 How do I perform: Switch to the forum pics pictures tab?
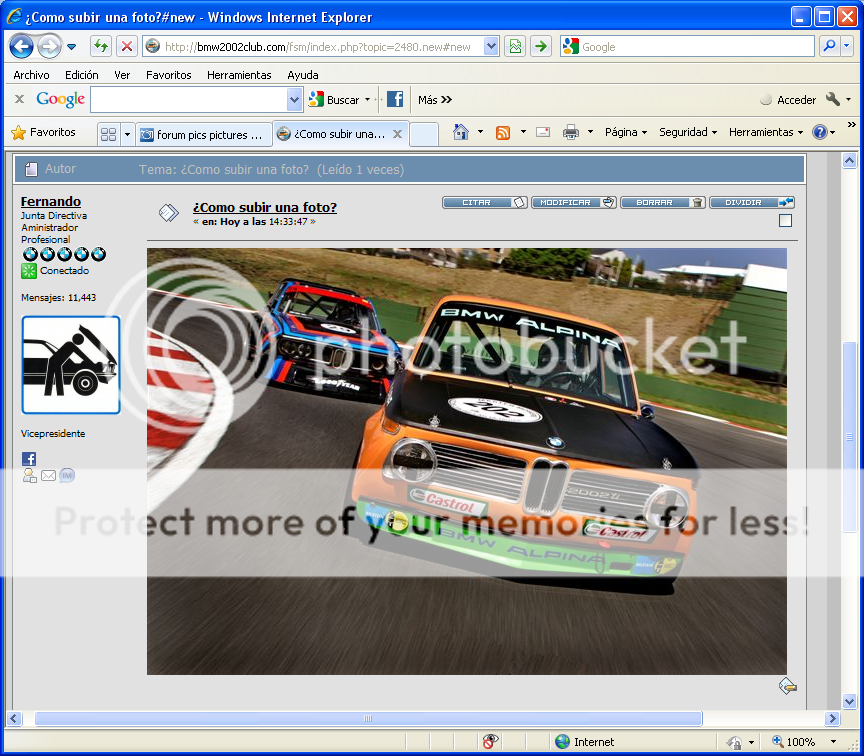pos(203,134)
